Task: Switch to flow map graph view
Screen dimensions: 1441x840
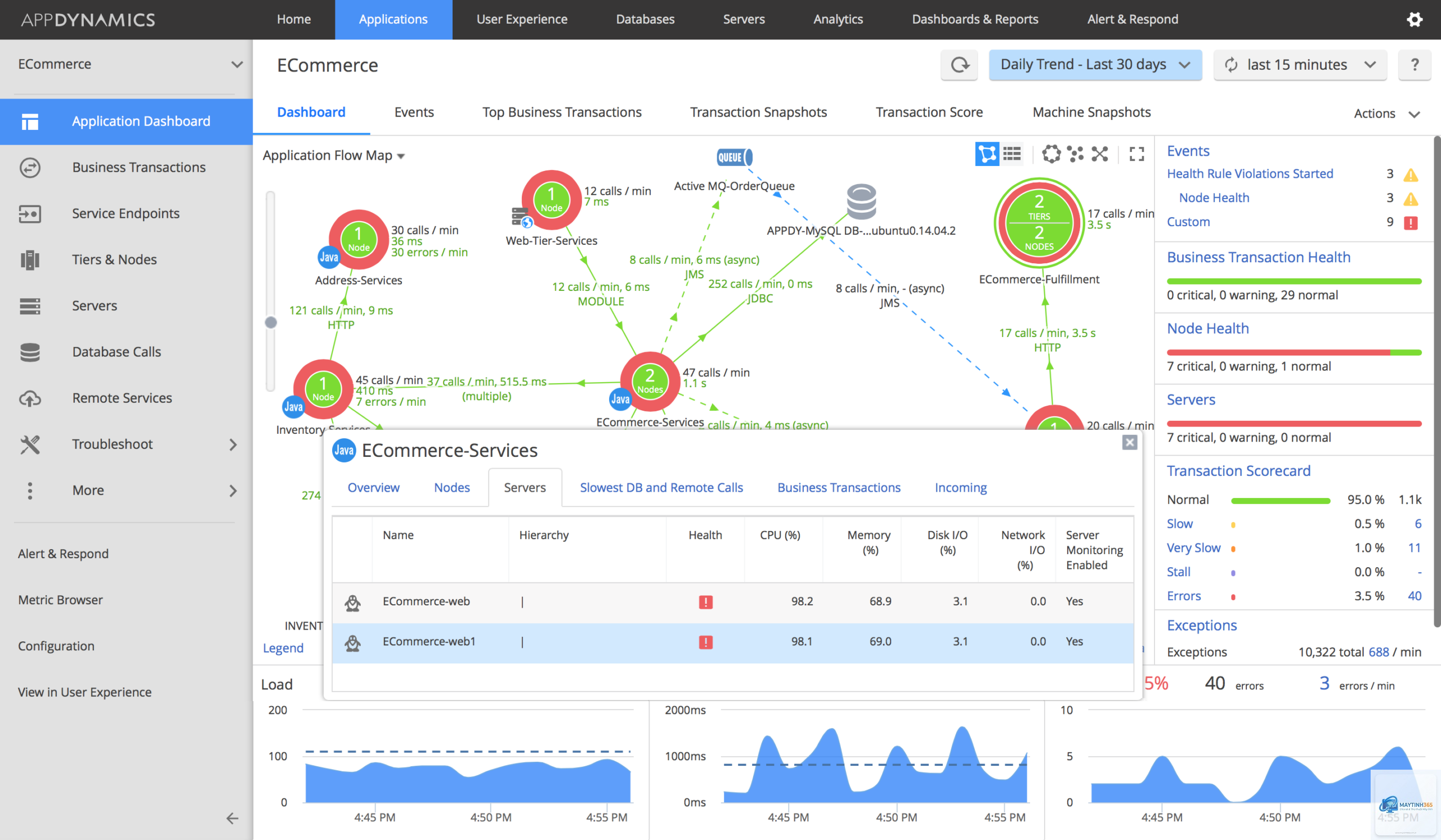Action: tap(987, 154)
